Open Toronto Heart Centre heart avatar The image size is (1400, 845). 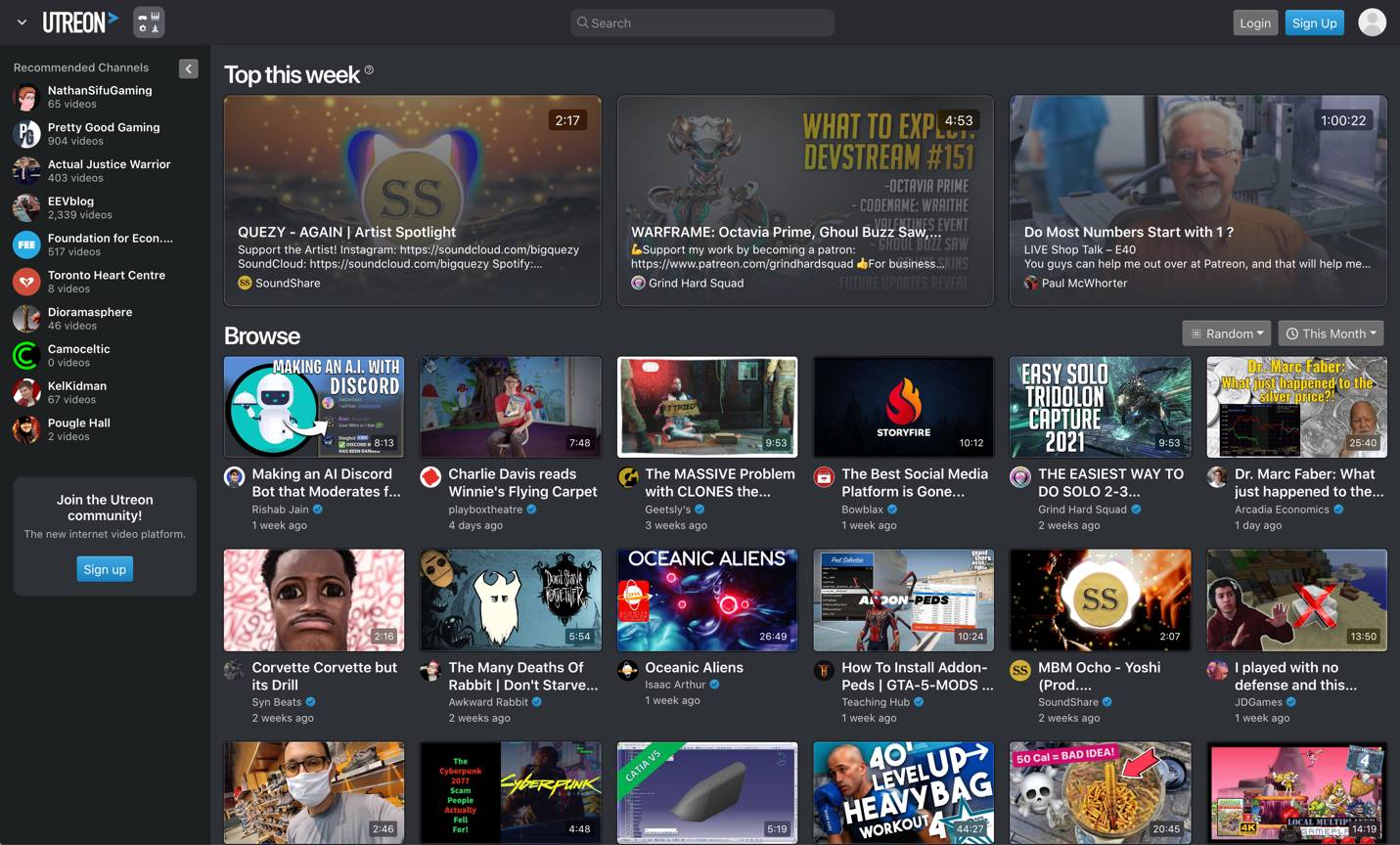click(26, 282)
